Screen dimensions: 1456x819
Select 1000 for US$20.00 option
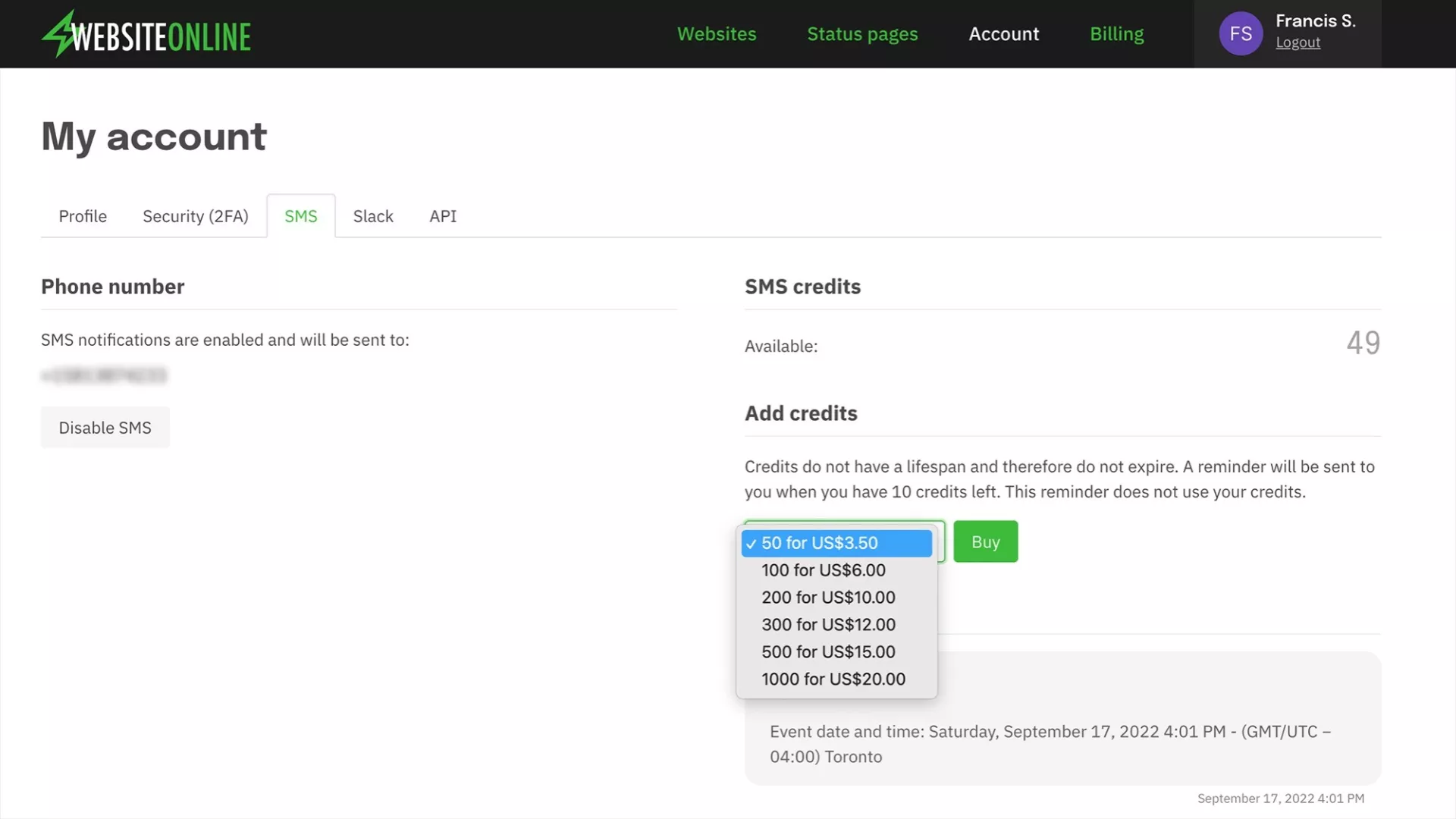click(x=833, y=679)
